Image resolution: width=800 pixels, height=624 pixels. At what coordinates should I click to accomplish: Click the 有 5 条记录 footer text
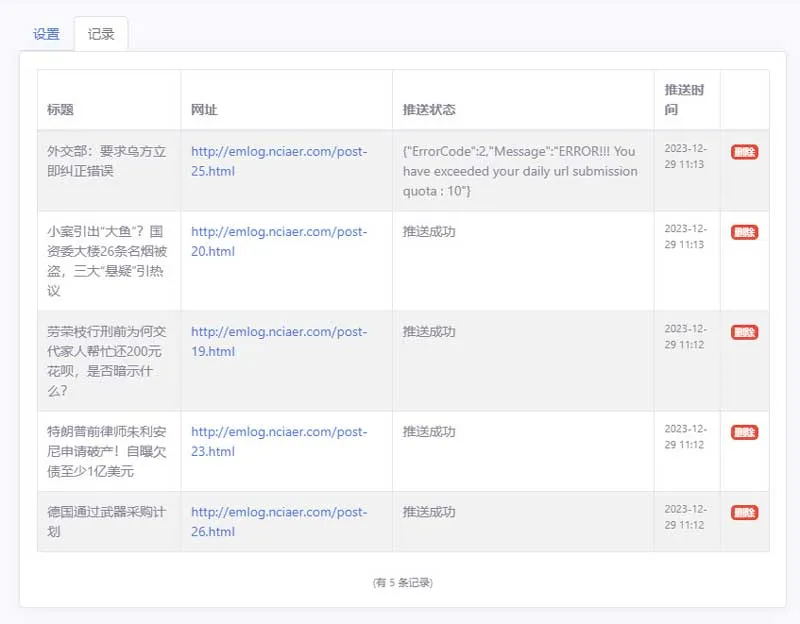pos(403,583)
